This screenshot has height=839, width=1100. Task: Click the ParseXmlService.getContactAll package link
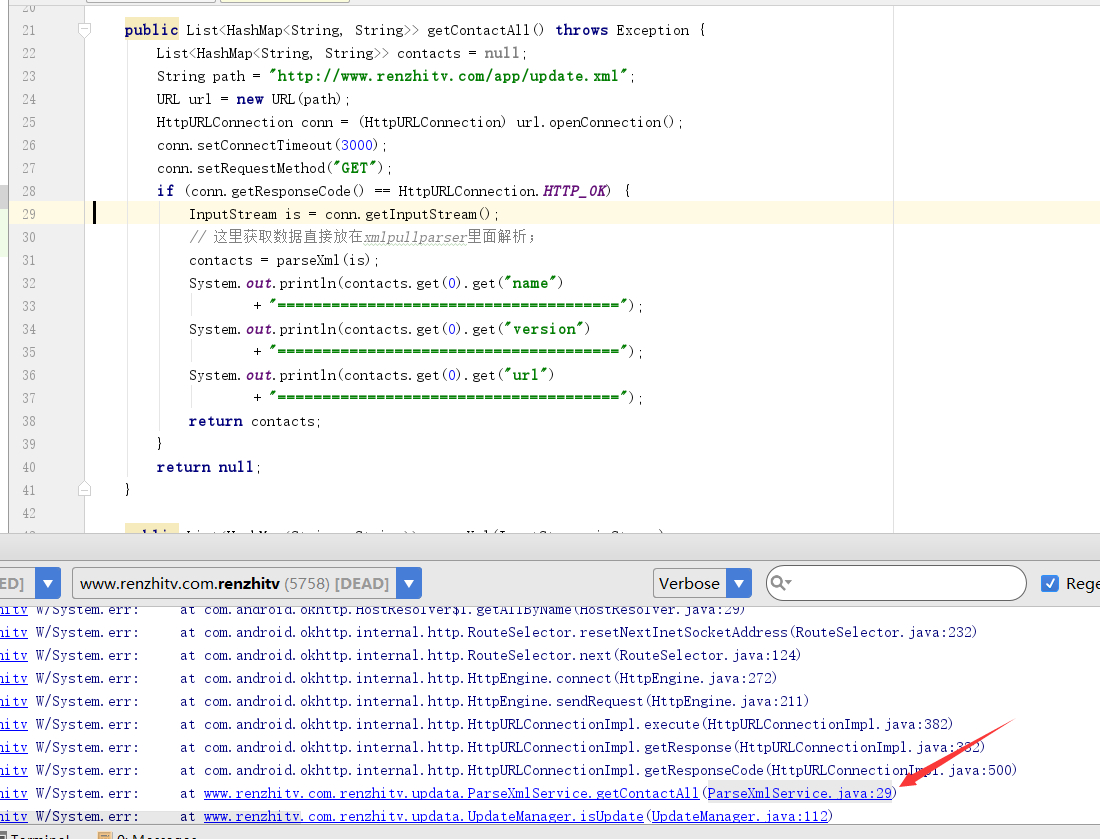[x=451, y=794]
